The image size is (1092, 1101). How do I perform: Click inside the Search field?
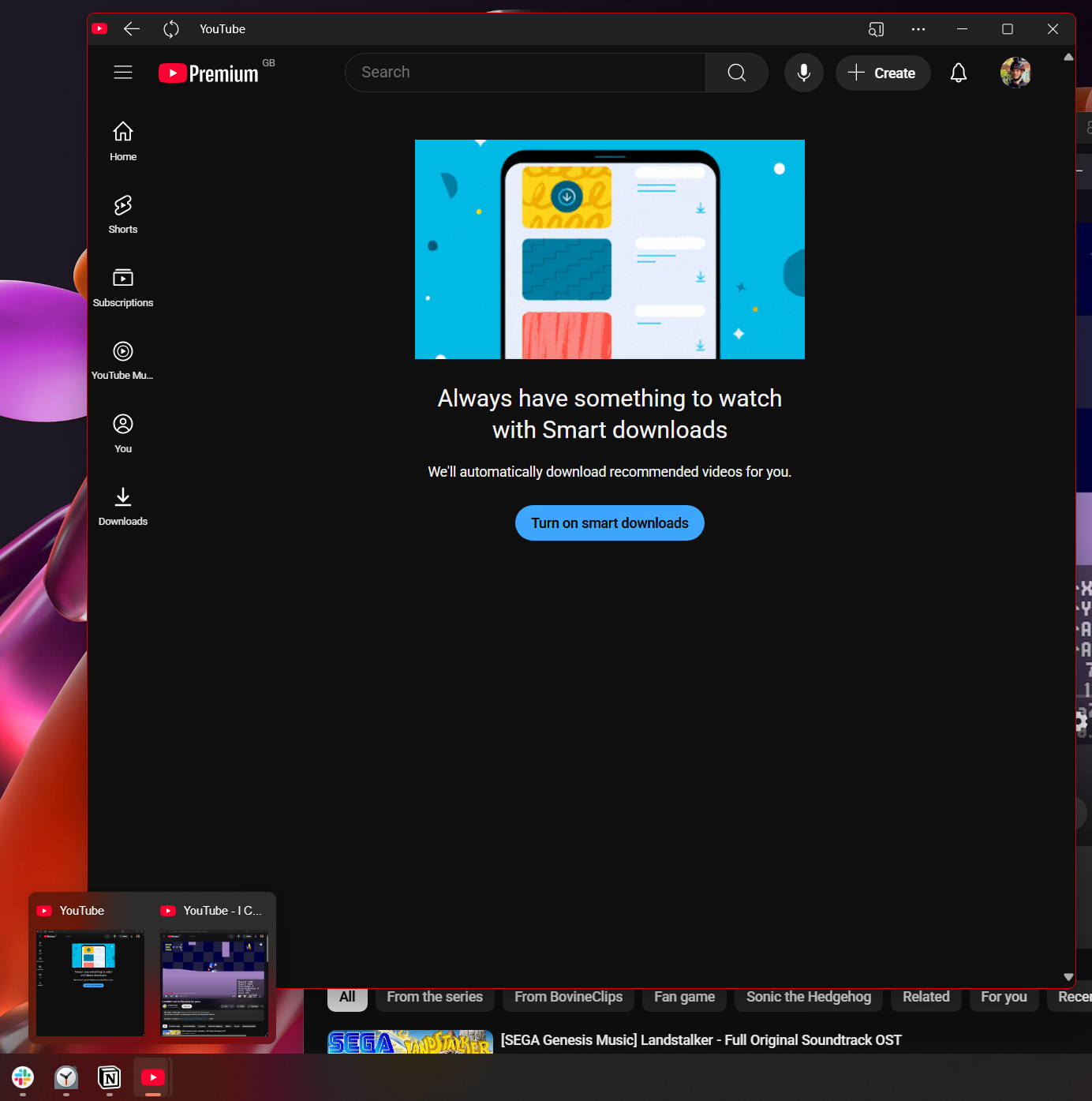point(525,73)
